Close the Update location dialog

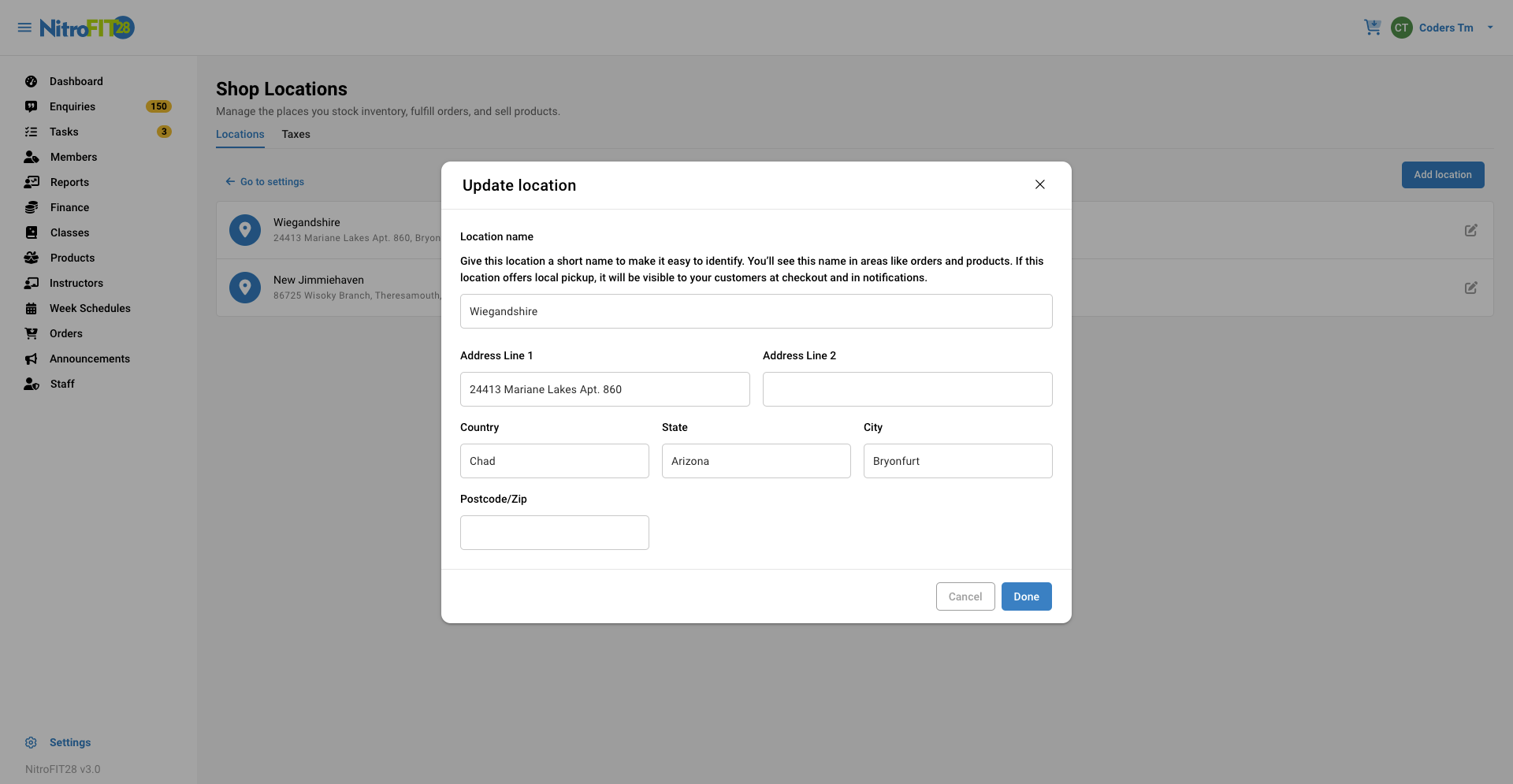[x=1039, y=184]
